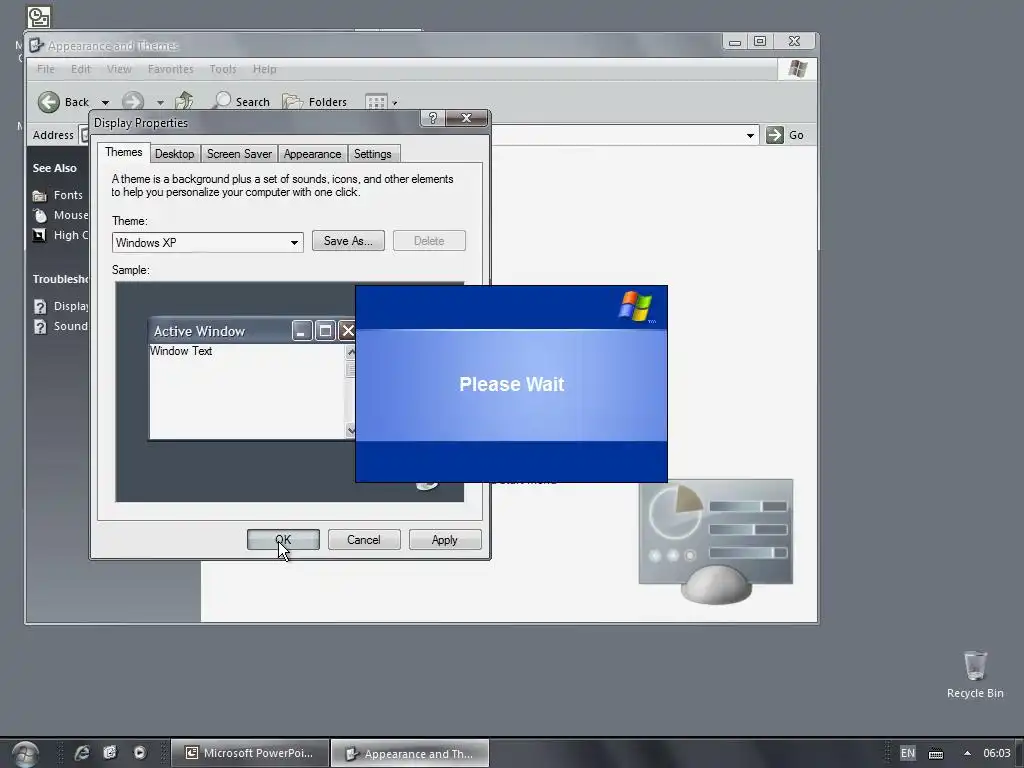
Task: Click the taskbar clock 06:03
Action: (997, 753)
